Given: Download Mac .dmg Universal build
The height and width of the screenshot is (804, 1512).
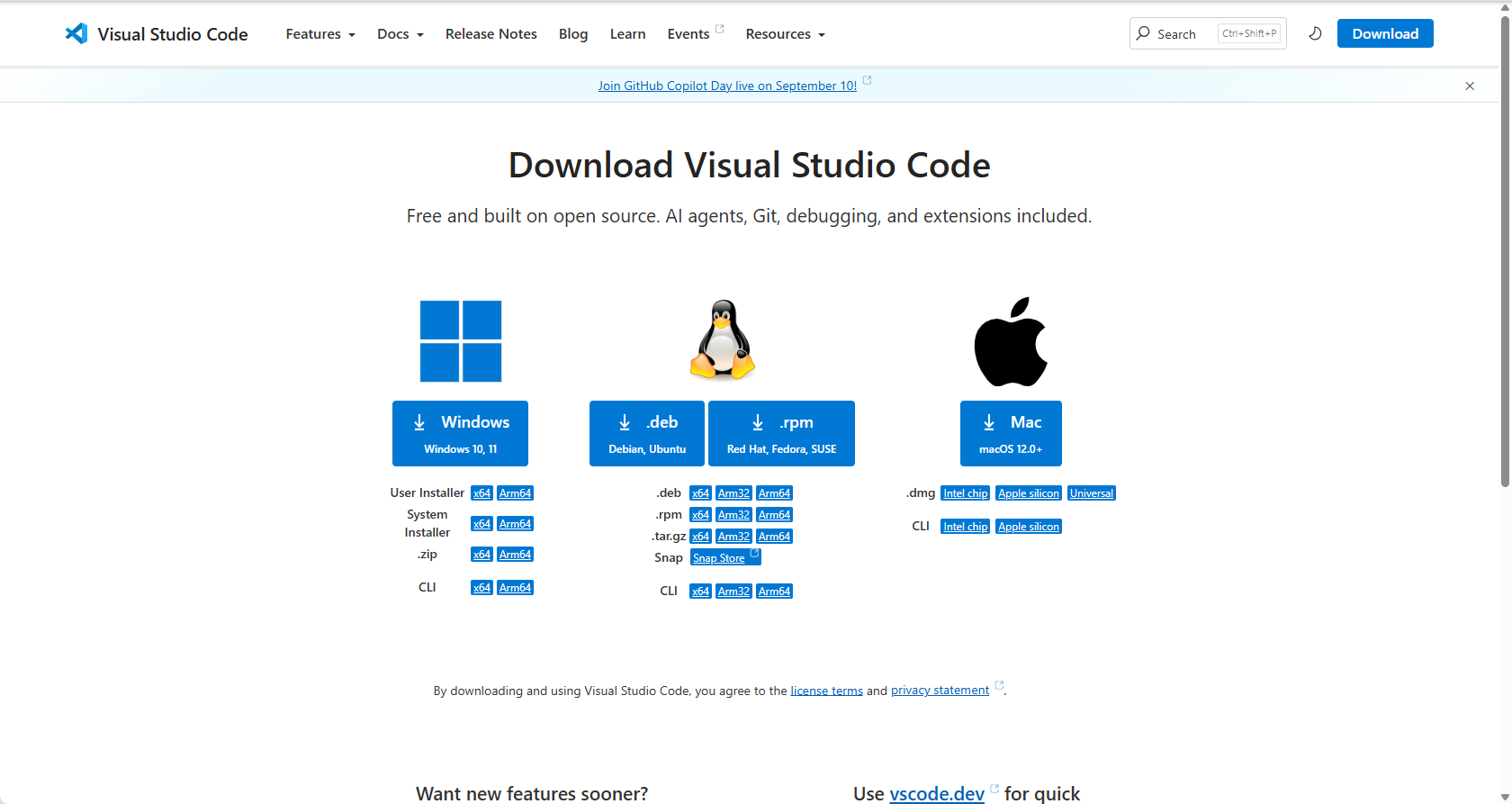Looking at the screenshot, I should click(x=1092, y=493).
